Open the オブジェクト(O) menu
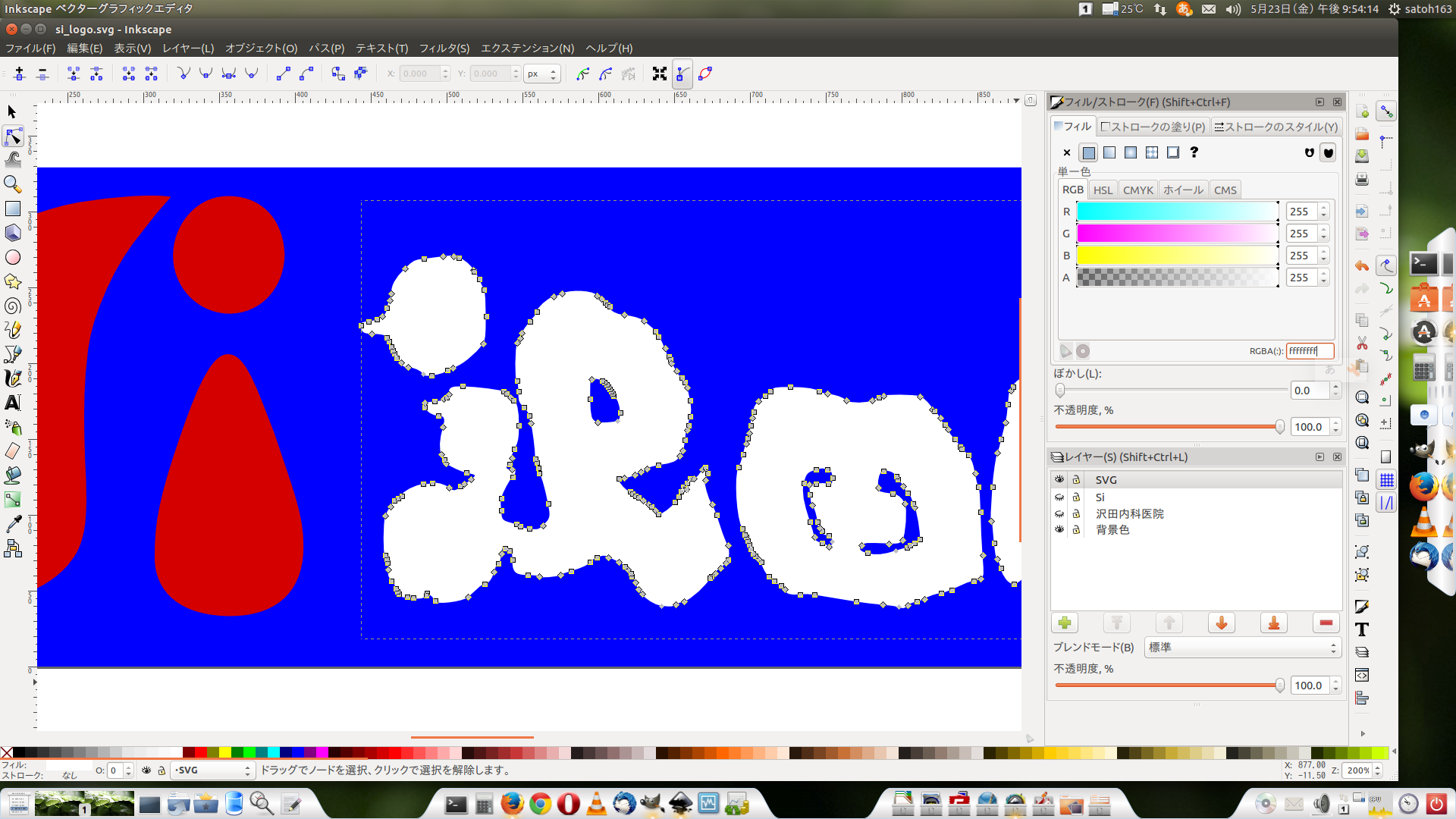The width and height of the screenshot is (1456, 819). [262, 49]
